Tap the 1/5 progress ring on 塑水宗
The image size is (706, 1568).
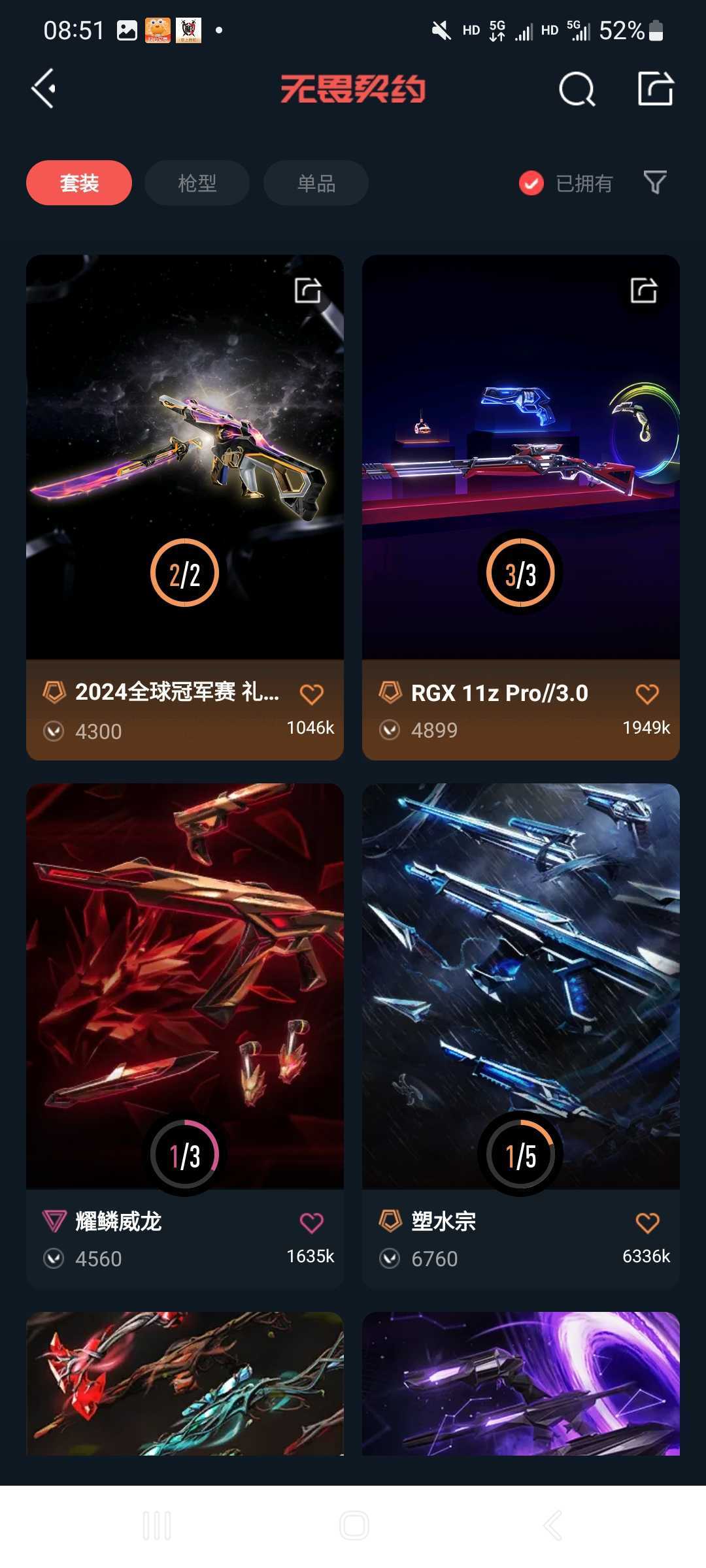[521, 1154]
